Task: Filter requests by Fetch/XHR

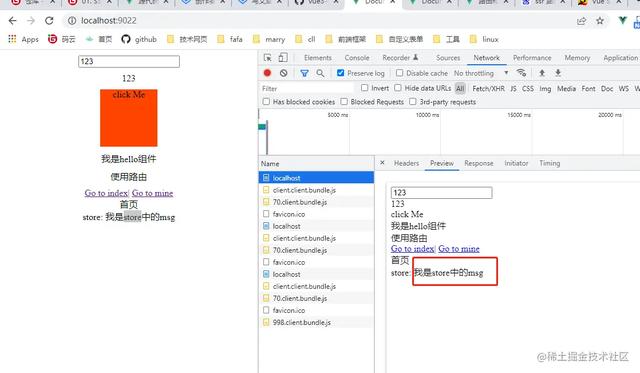Action: (x=488, y=88)
